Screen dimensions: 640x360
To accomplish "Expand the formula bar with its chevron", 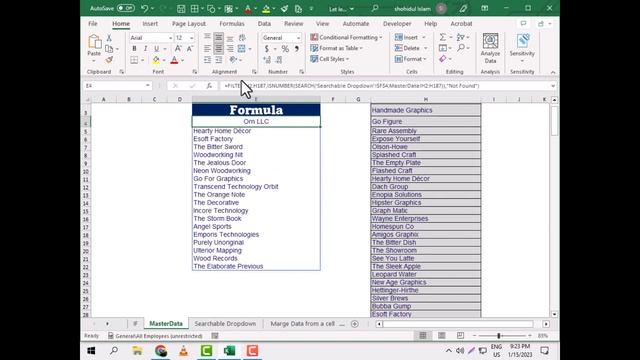I will point(553,86).
